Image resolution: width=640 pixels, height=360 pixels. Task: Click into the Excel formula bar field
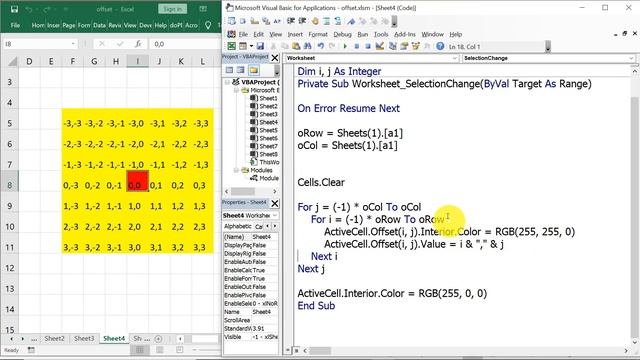tap(186, 44)
